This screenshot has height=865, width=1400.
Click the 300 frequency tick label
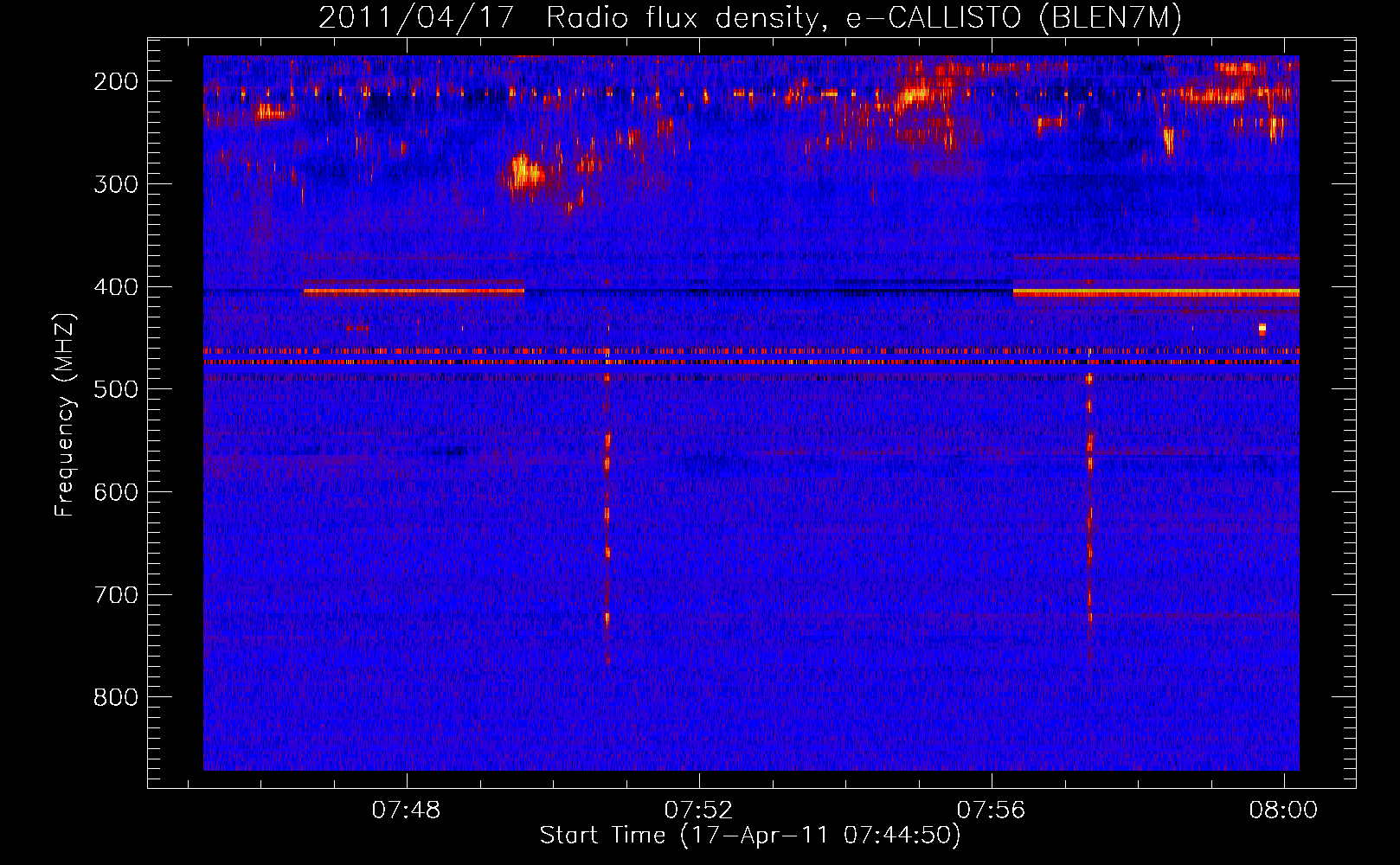point(116,184)
